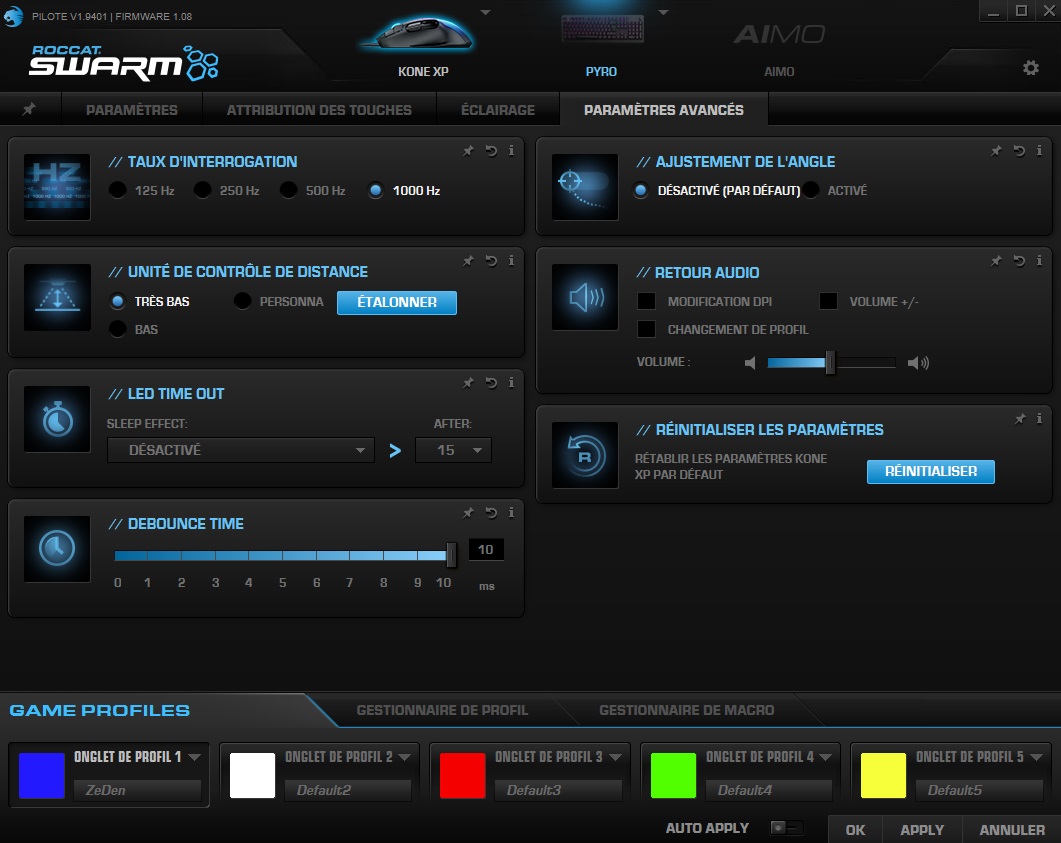Click the Taux d'interrogation HZ icon
The image size is (1061, 843).
click(x=56, y=186)
